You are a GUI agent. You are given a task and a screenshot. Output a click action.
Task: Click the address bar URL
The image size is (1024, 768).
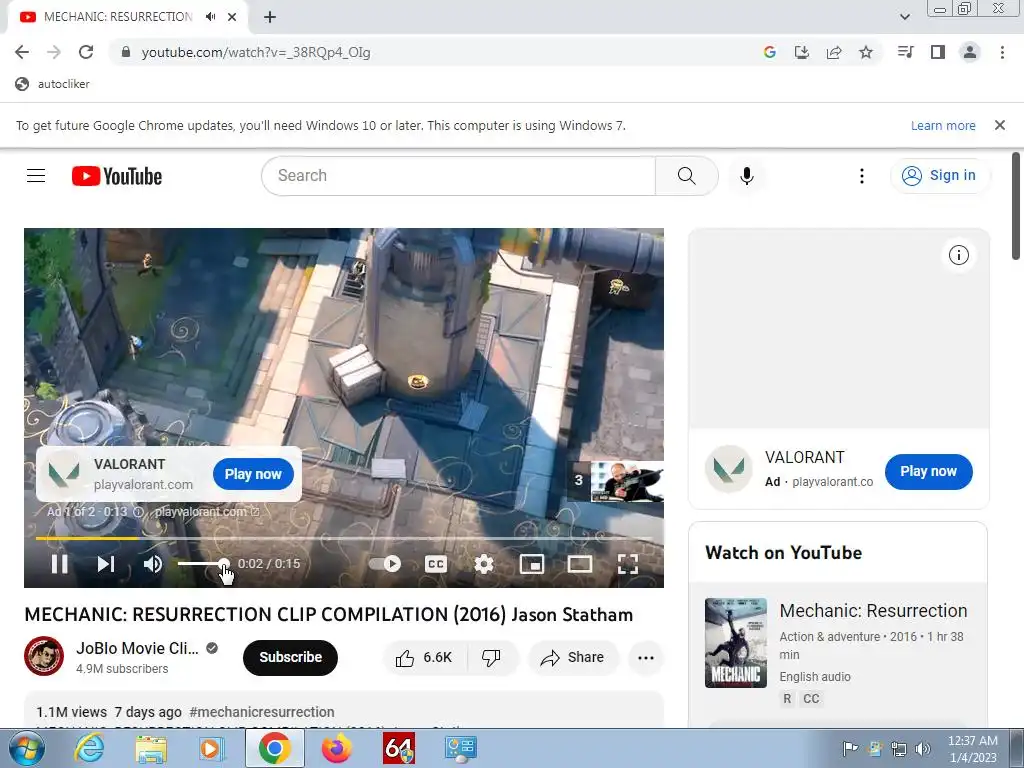pyautogui.click(x=256, y=52)
